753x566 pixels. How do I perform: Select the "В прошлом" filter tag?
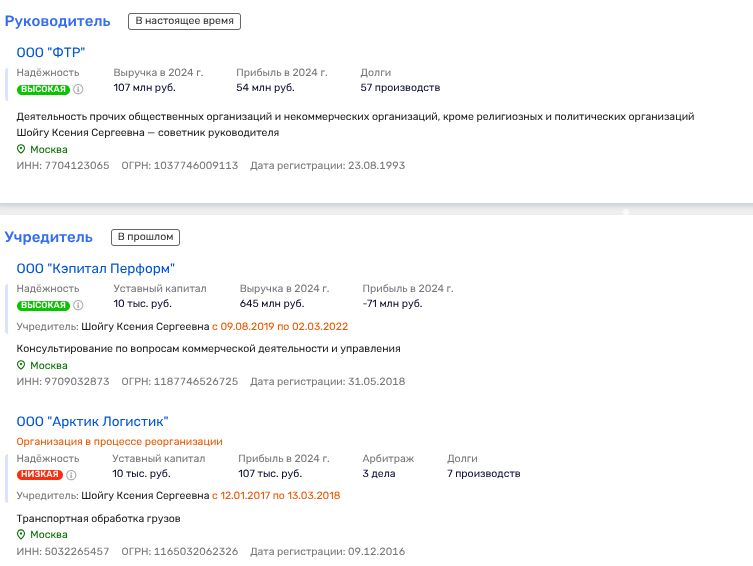[145, 237]
